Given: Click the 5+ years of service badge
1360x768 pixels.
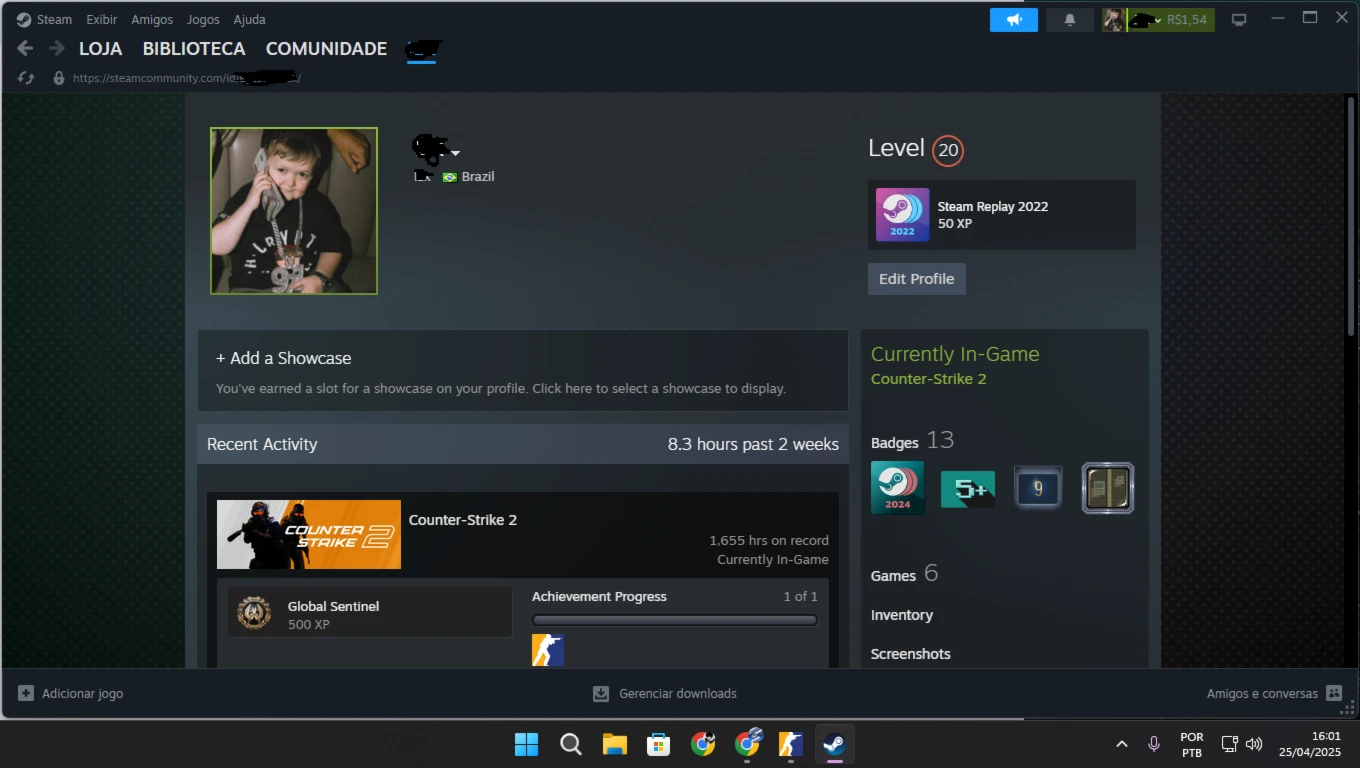Looking at the screenshot, I should (x=967, y=489).
